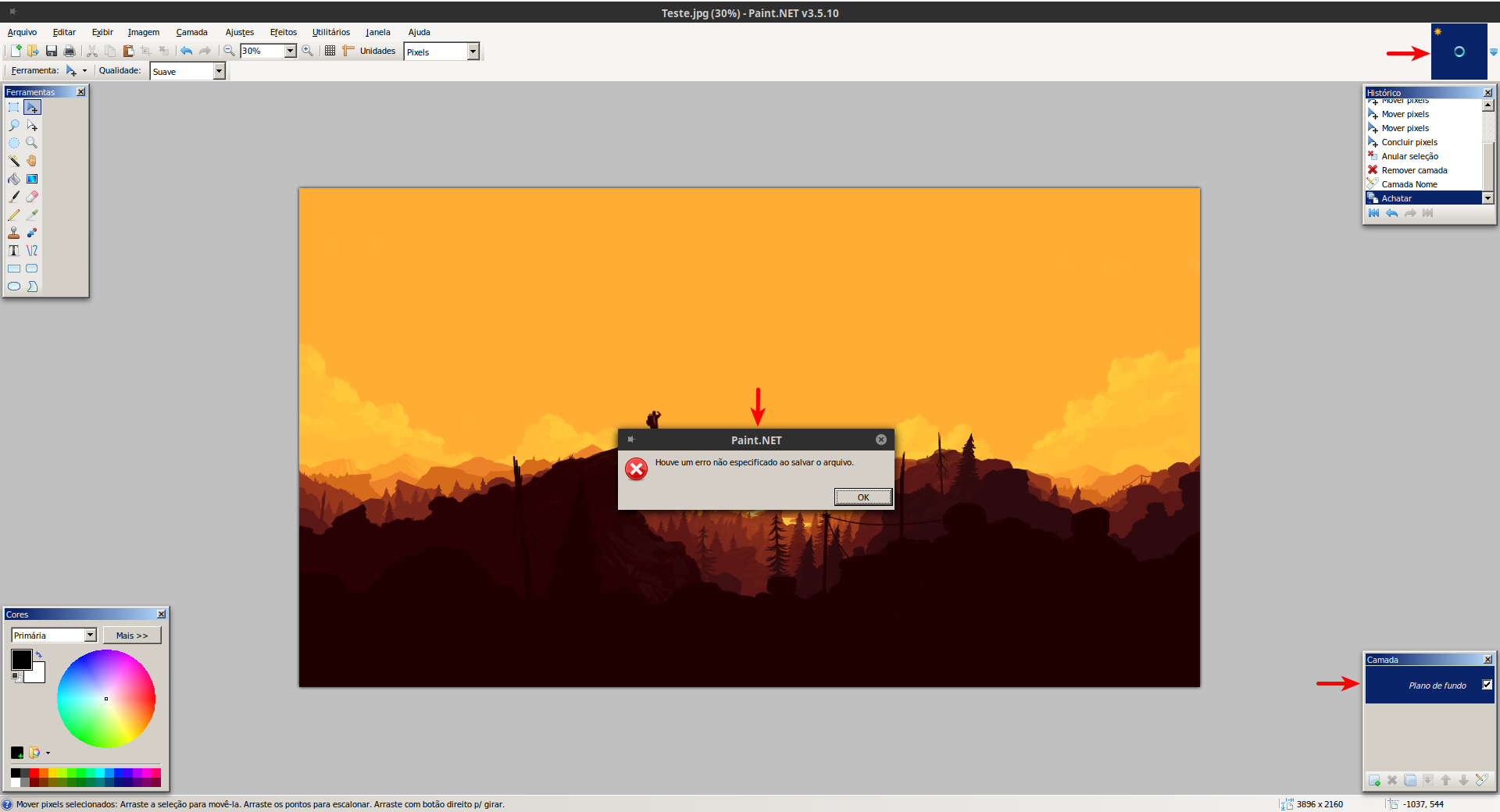The height and width of the screenshot is (812, 1500).
Task: Select the Gradient tool
Action: (x=32, y=179)
